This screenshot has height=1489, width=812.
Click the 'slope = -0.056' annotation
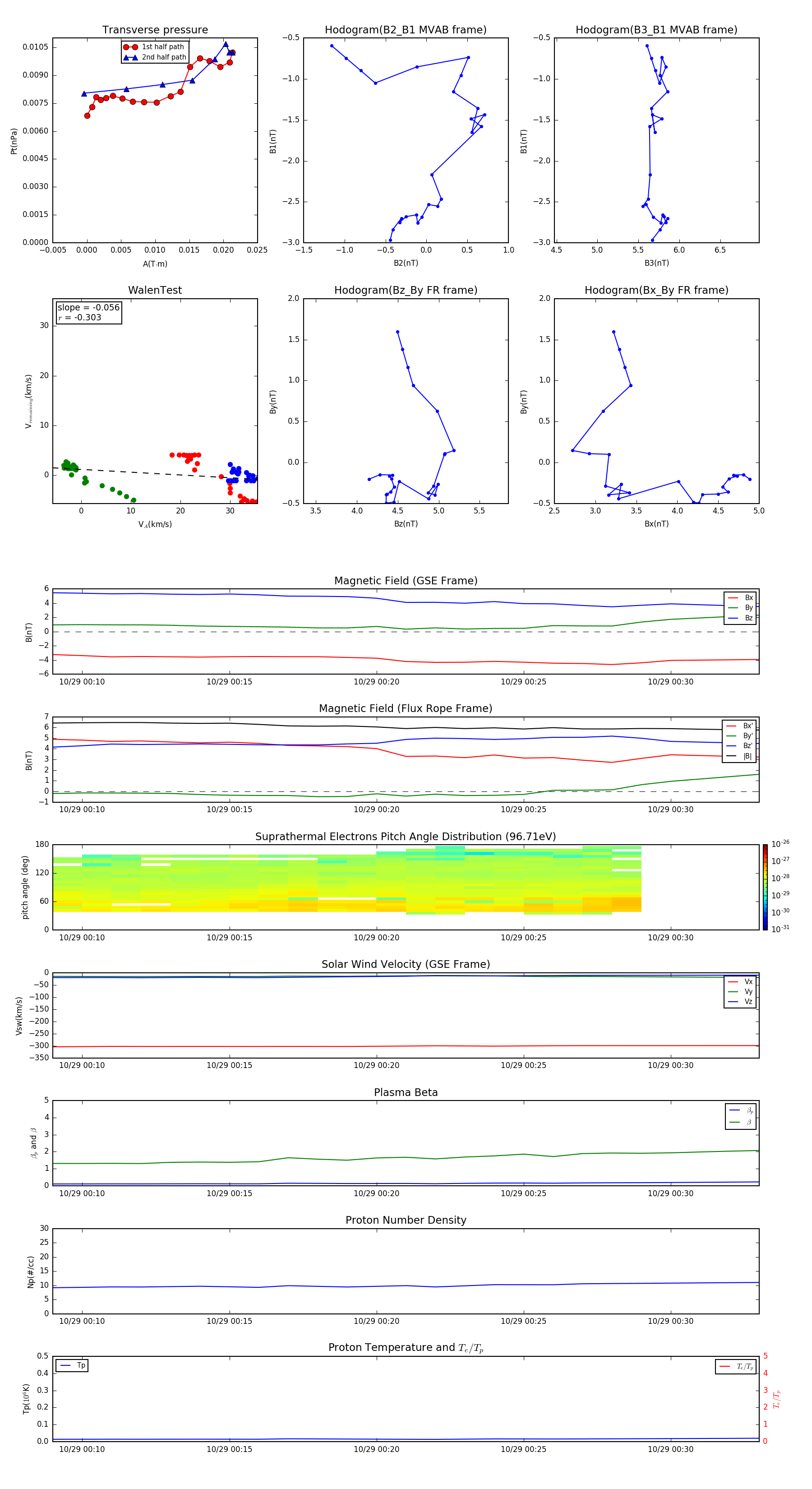point(88,308)
